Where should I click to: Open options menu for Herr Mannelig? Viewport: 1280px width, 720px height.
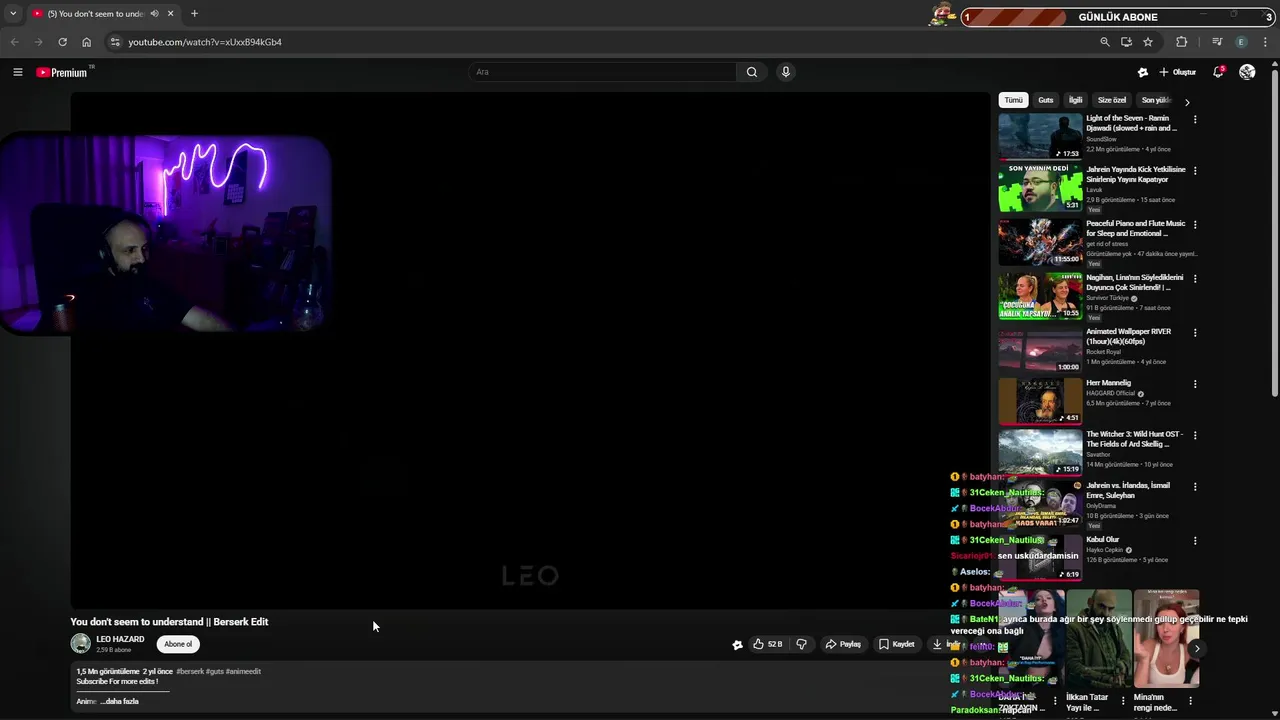point(1195,384)
